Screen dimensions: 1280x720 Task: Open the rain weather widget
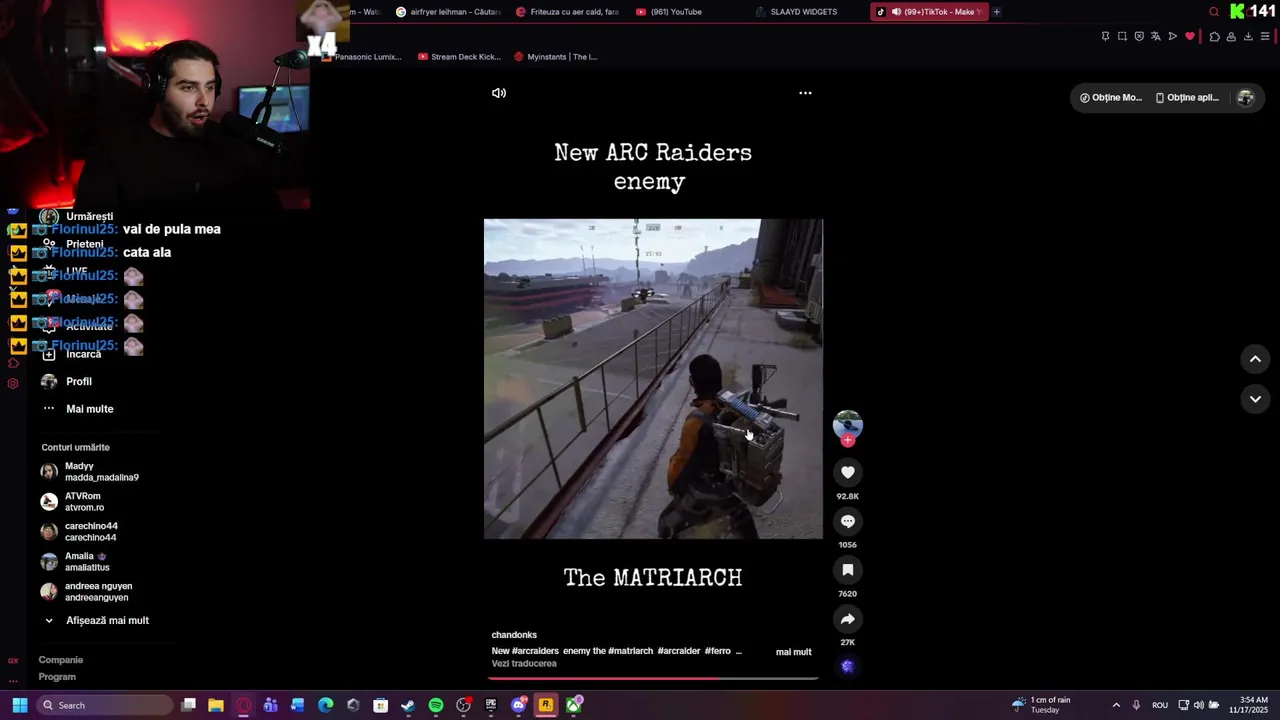[1041, 705]
